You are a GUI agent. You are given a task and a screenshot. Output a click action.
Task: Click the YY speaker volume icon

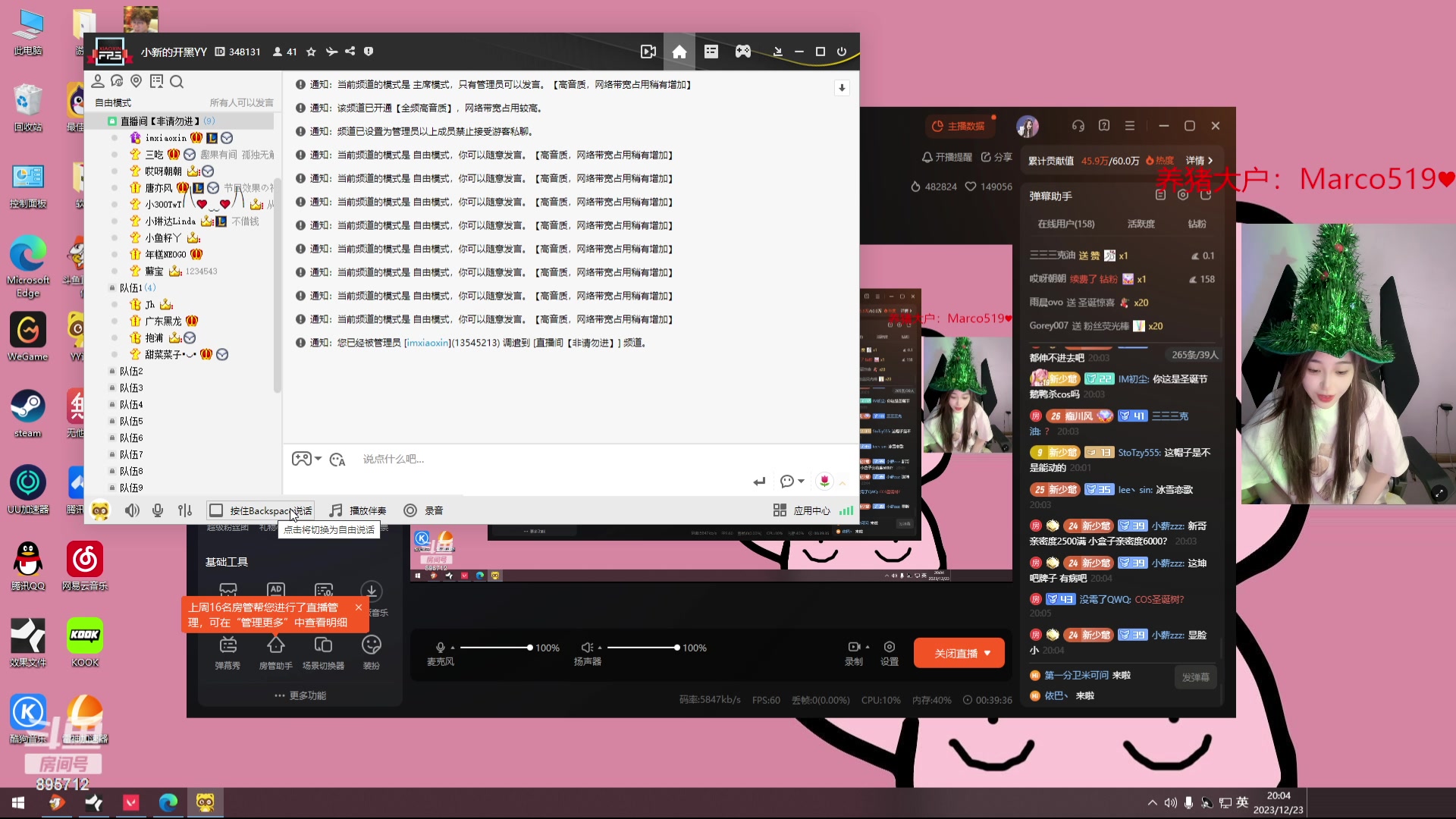coord(132,510)
